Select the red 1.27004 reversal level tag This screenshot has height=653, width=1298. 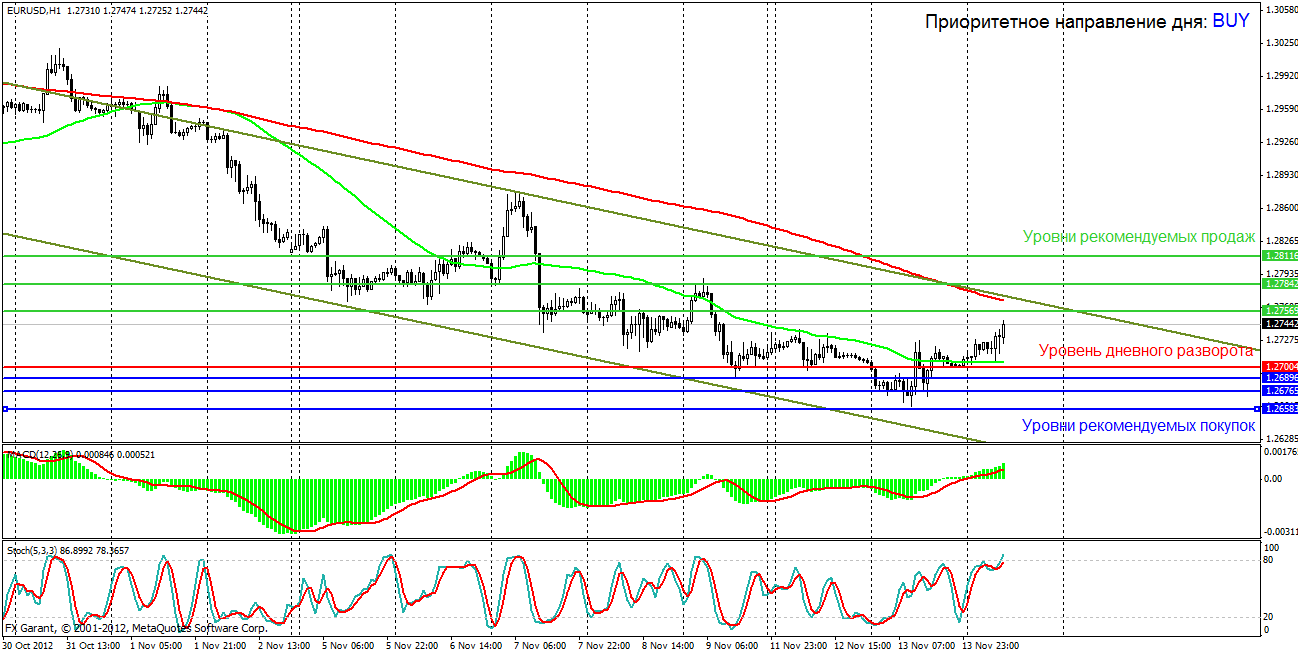[1280, 367]
